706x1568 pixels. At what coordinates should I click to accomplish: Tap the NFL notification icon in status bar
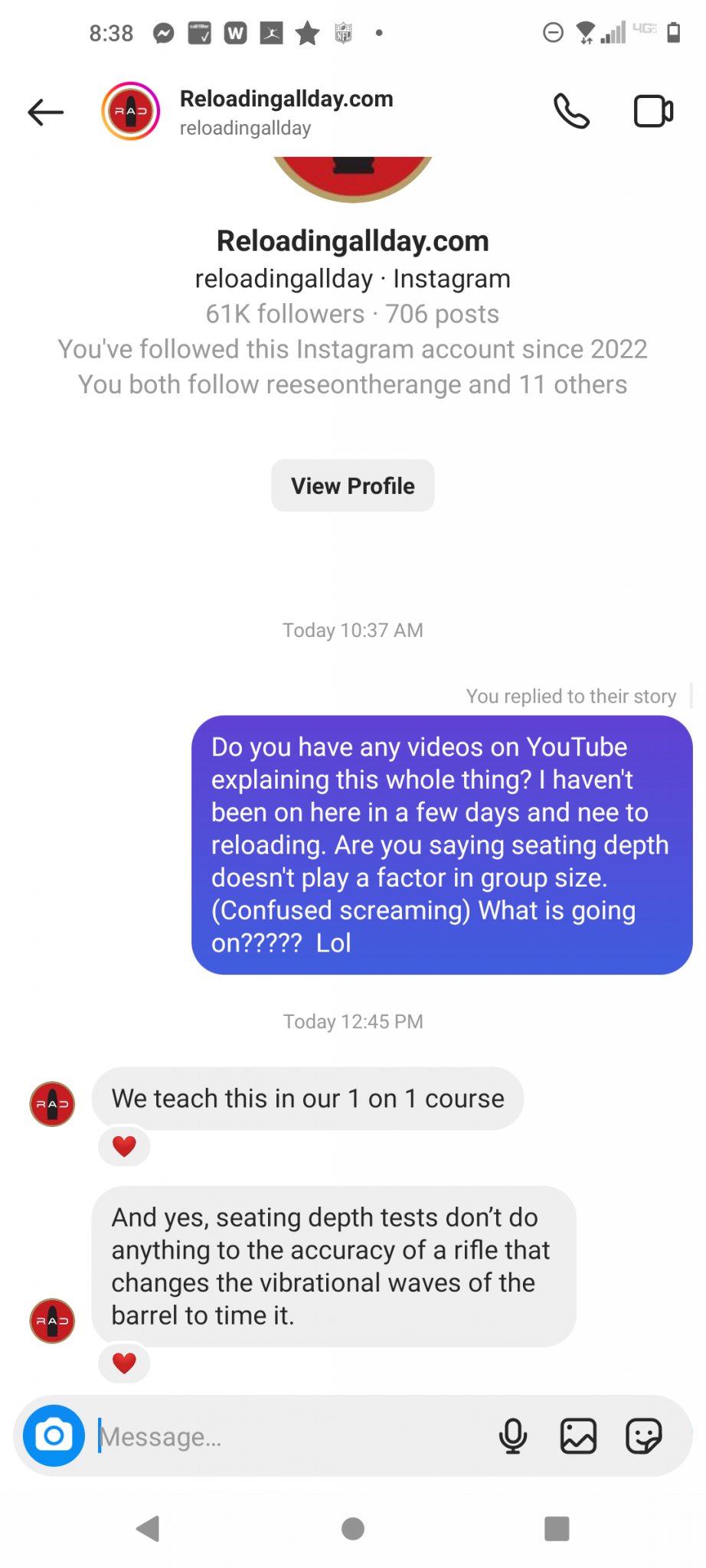pos(343,33)
